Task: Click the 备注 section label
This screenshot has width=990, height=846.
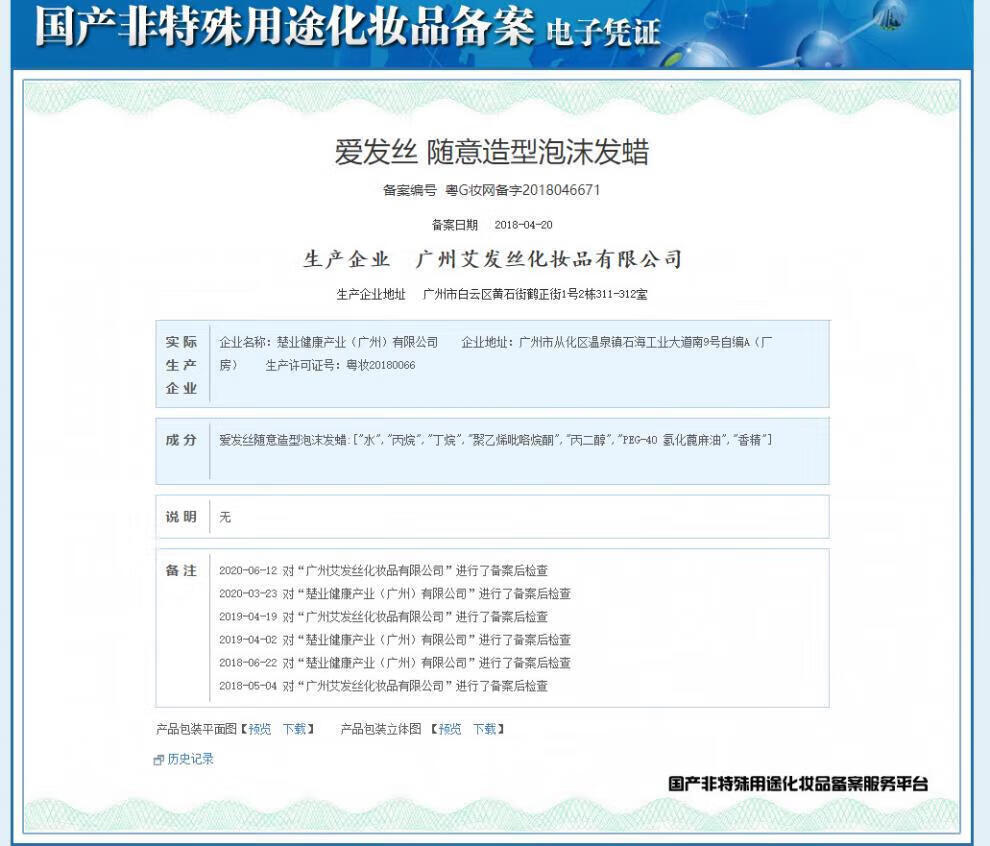Action: point(181,571)
